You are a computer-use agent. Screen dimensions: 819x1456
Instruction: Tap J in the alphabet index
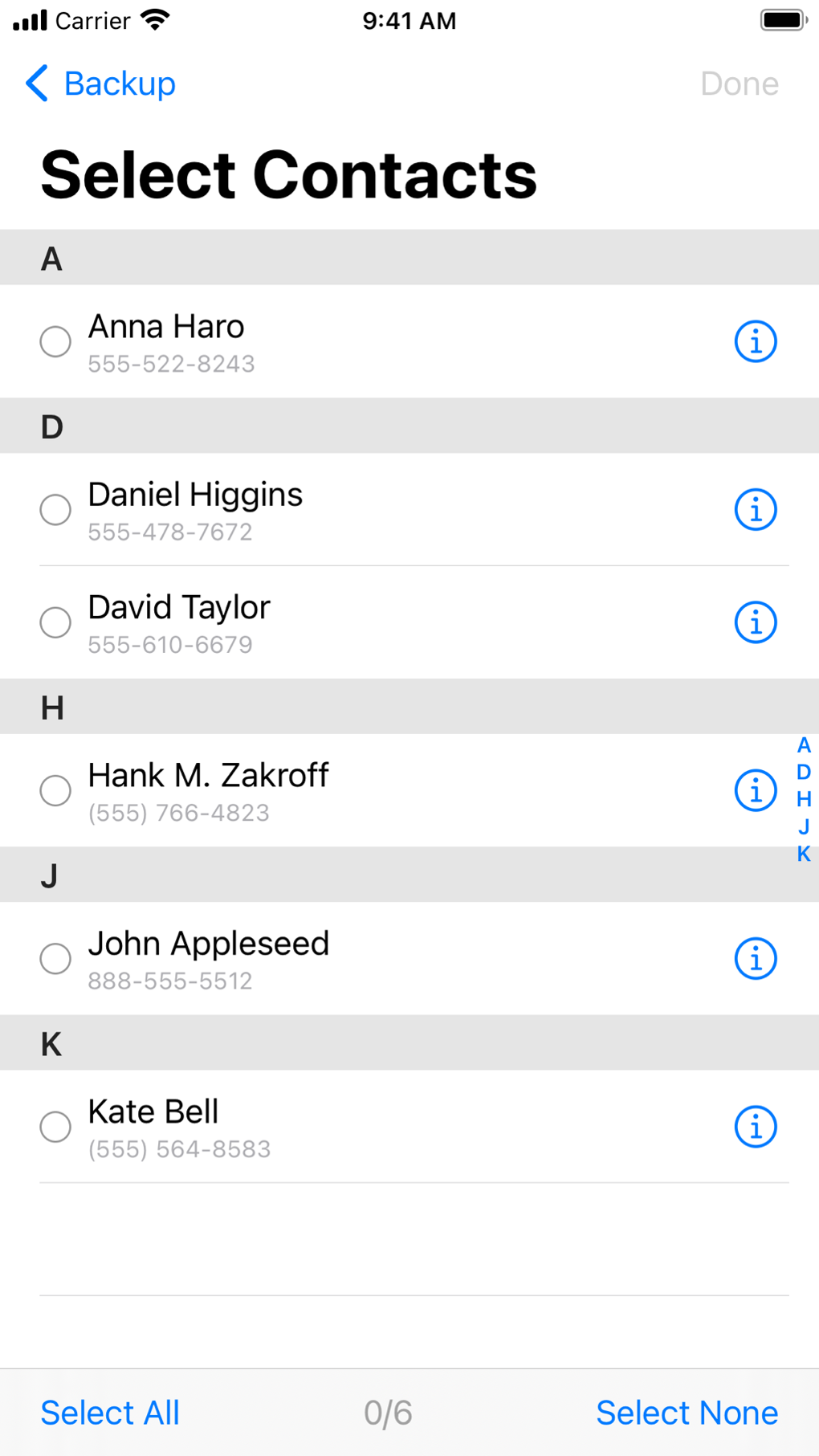(x=804, y=826)
